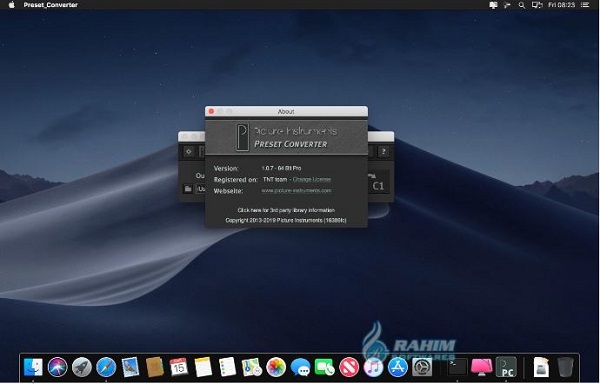Click the folder browse icon in main window
The image size is (600, 384).
[188, 189]
